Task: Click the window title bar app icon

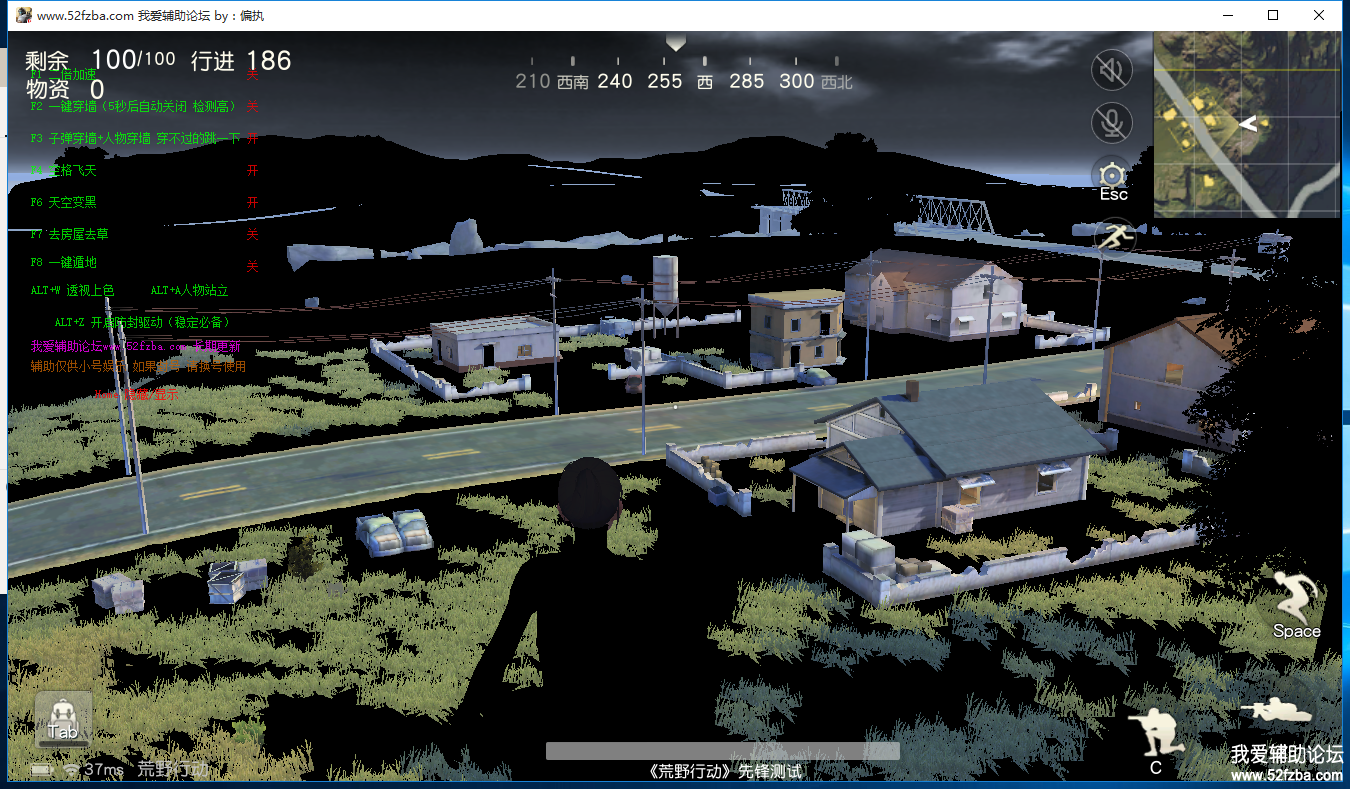Action: click(x=22, y=15)
